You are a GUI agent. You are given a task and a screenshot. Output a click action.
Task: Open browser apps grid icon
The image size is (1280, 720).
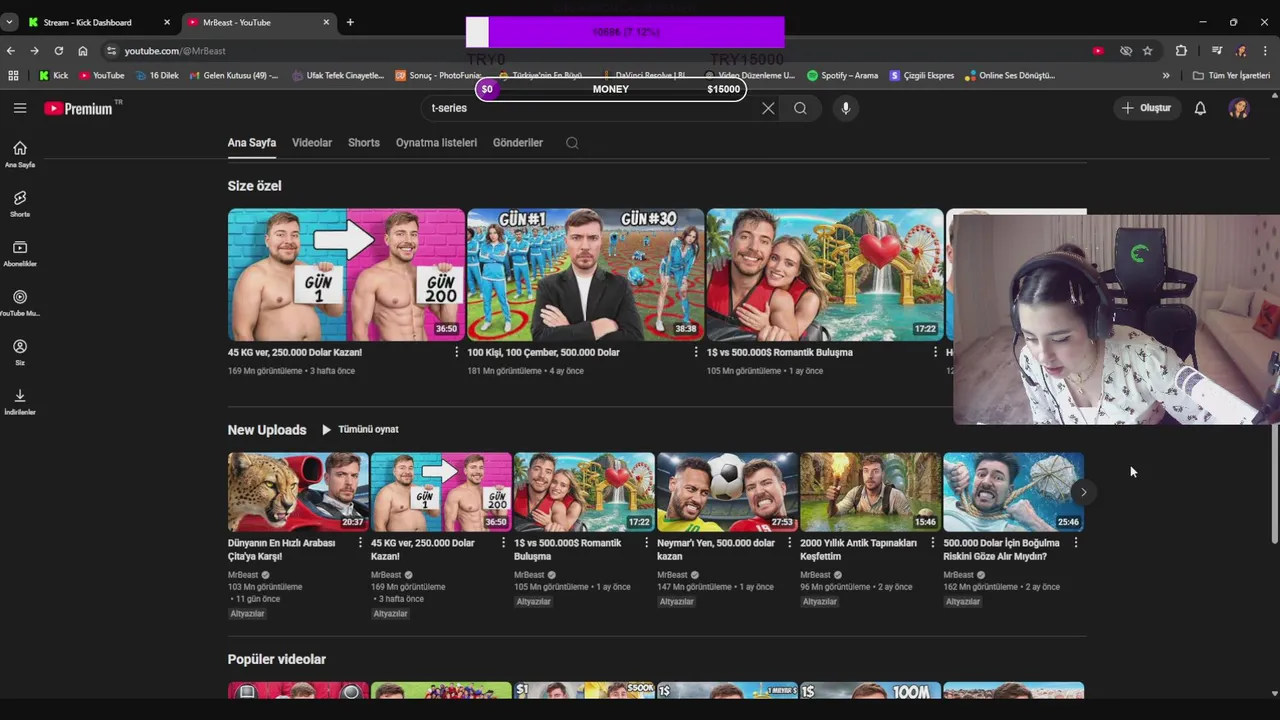pyautogui.click(x=13, y=75)
